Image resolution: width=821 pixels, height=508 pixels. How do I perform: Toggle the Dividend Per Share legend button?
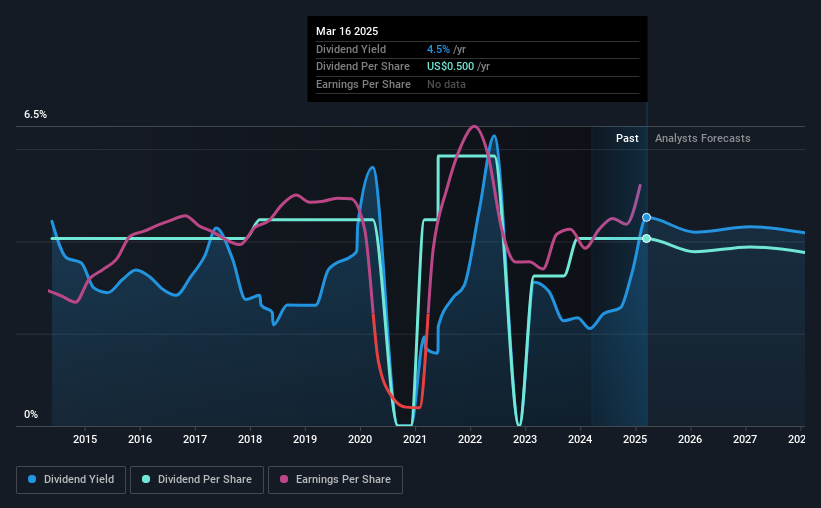(x=197, y=480)
